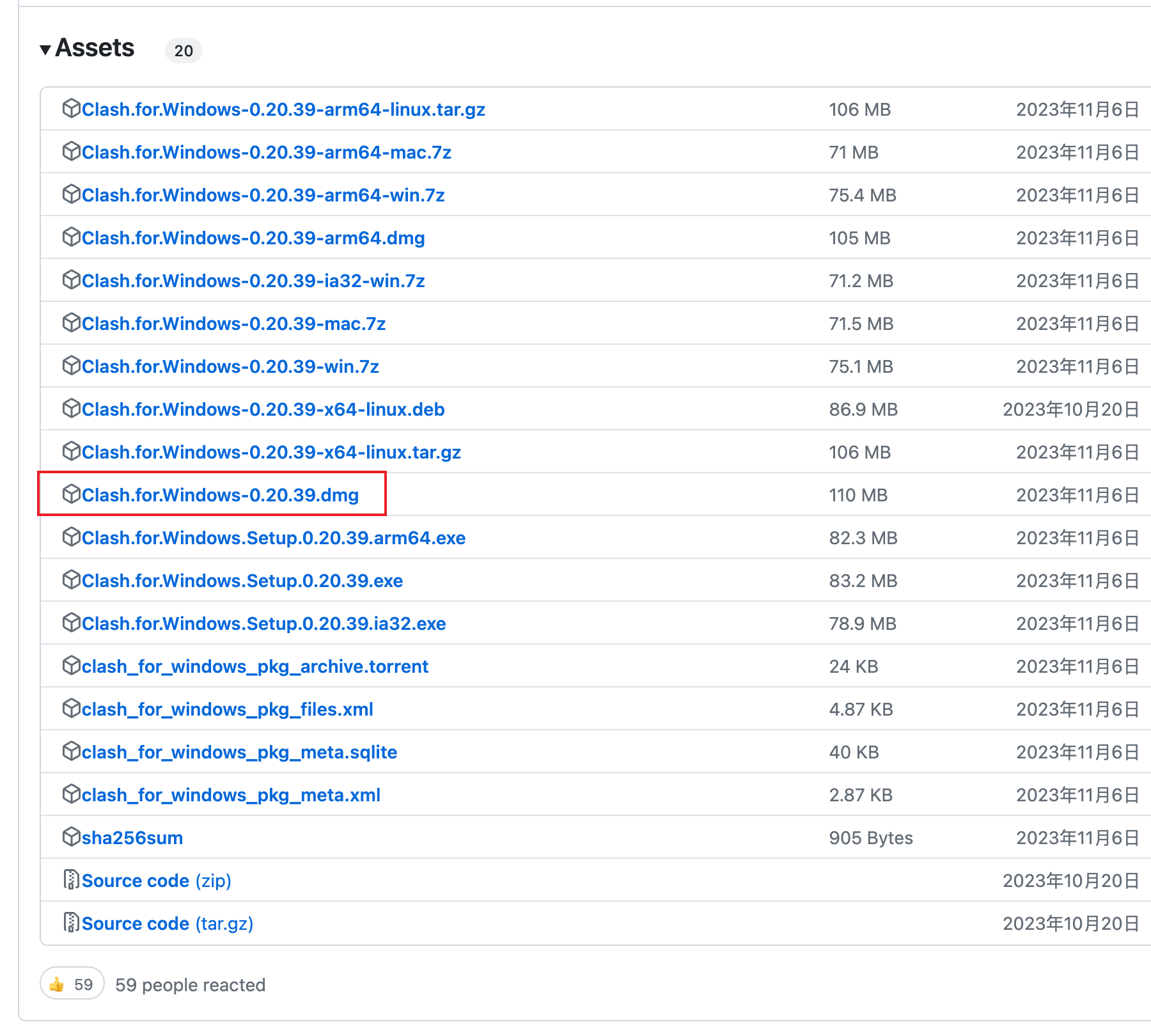Viewport: 1151px width, 1036px height.
Task: Download Clash.for.Windows-0.20.39-arm64.dmg
Action: (253, 238)
